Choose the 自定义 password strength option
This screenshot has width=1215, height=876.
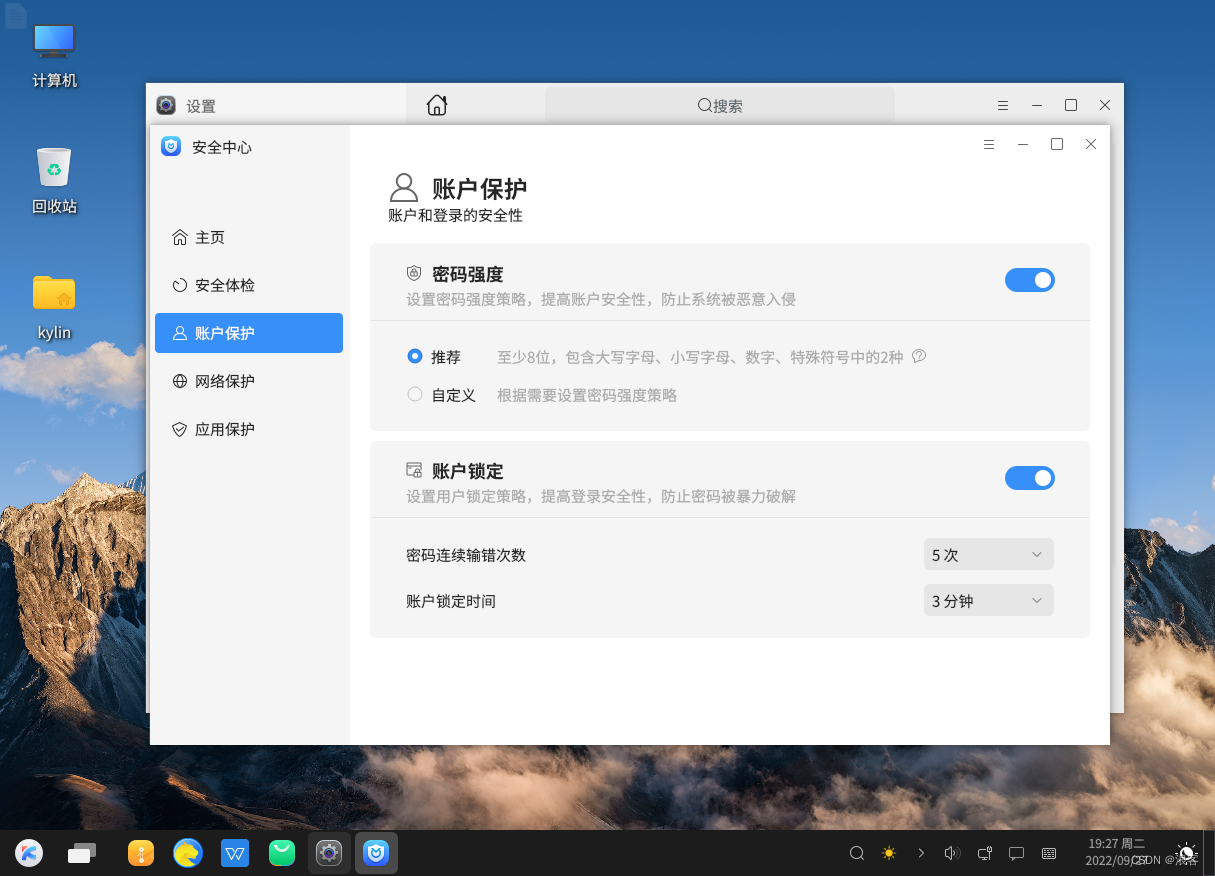click(415, 394)
